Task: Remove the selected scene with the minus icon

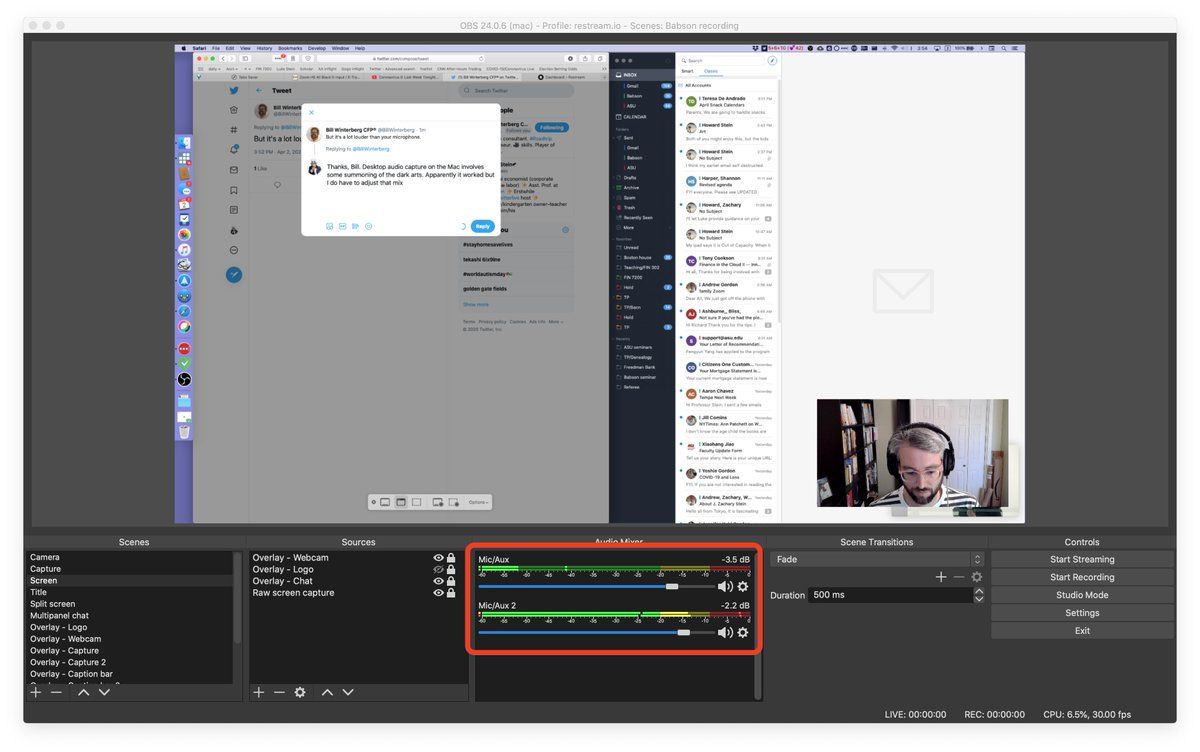Action: (56, 692)
